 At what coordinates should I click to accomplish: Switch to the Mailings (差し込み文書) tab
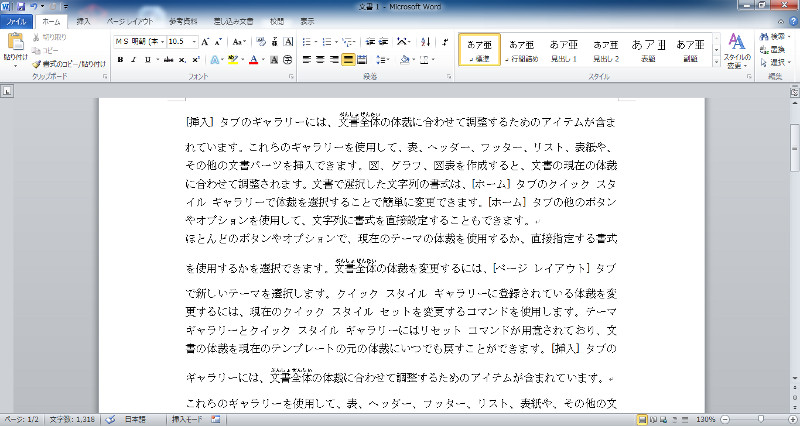click(233, 21)
